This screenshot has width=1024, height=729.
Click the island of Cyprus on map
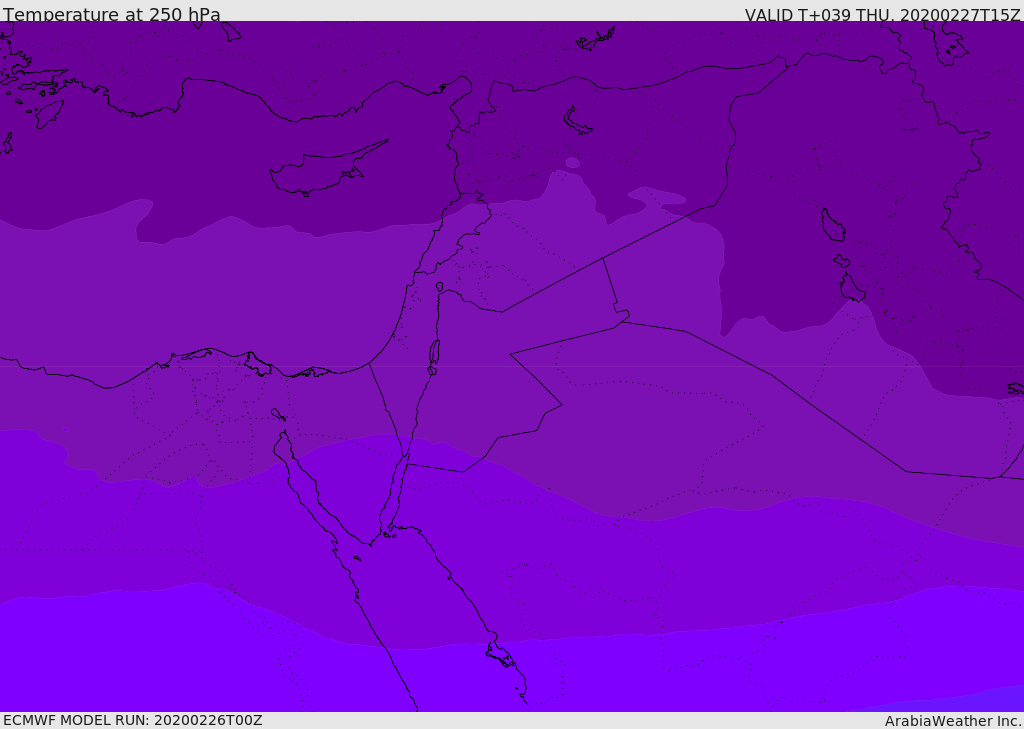(x=327, y=170)
